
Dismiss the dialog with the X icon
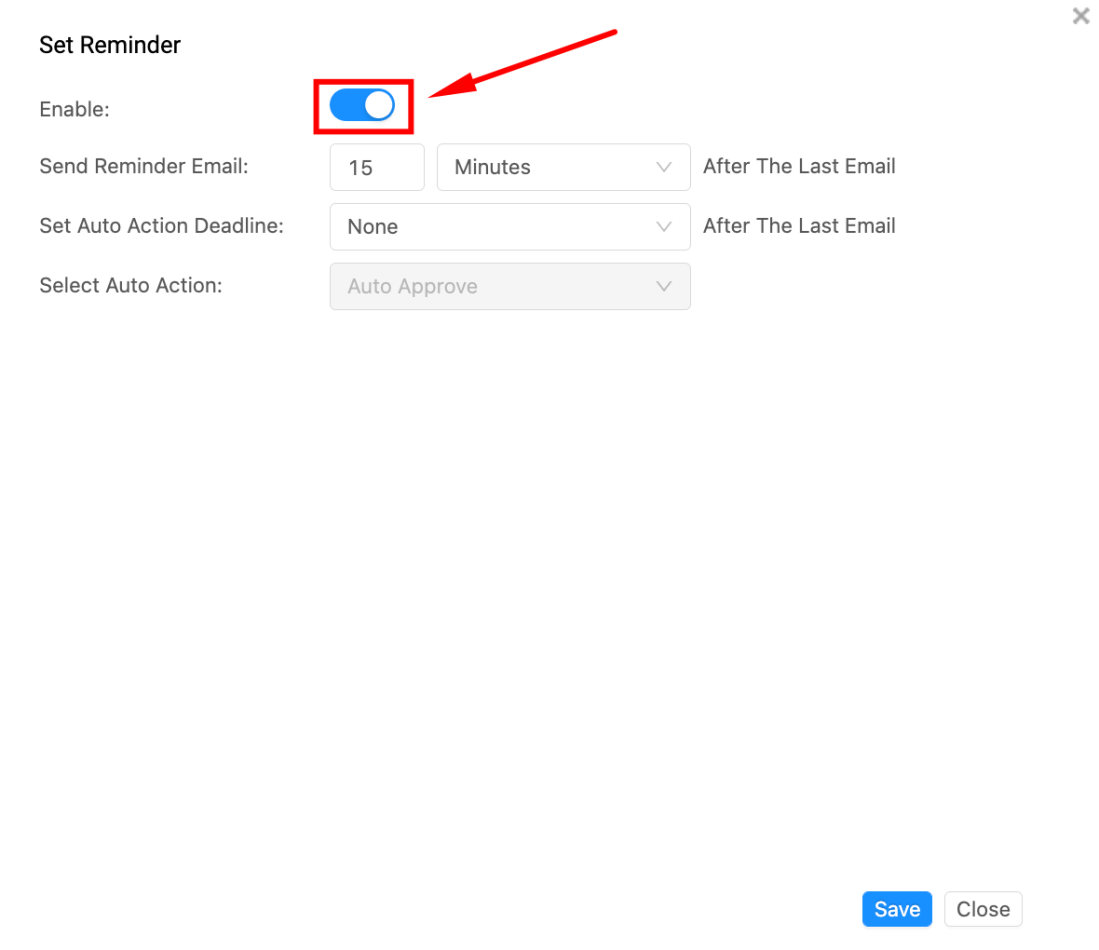coord(1080,16)
